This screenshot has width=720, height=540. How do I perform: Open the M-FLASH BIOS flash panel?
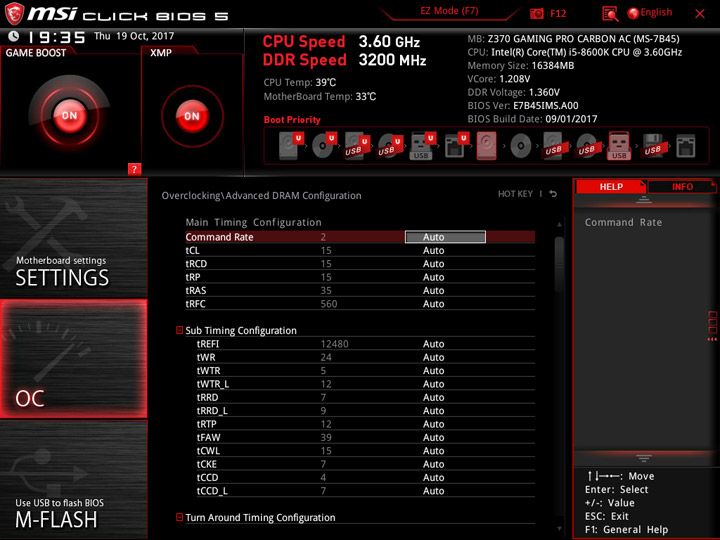(x=73, y=480)
